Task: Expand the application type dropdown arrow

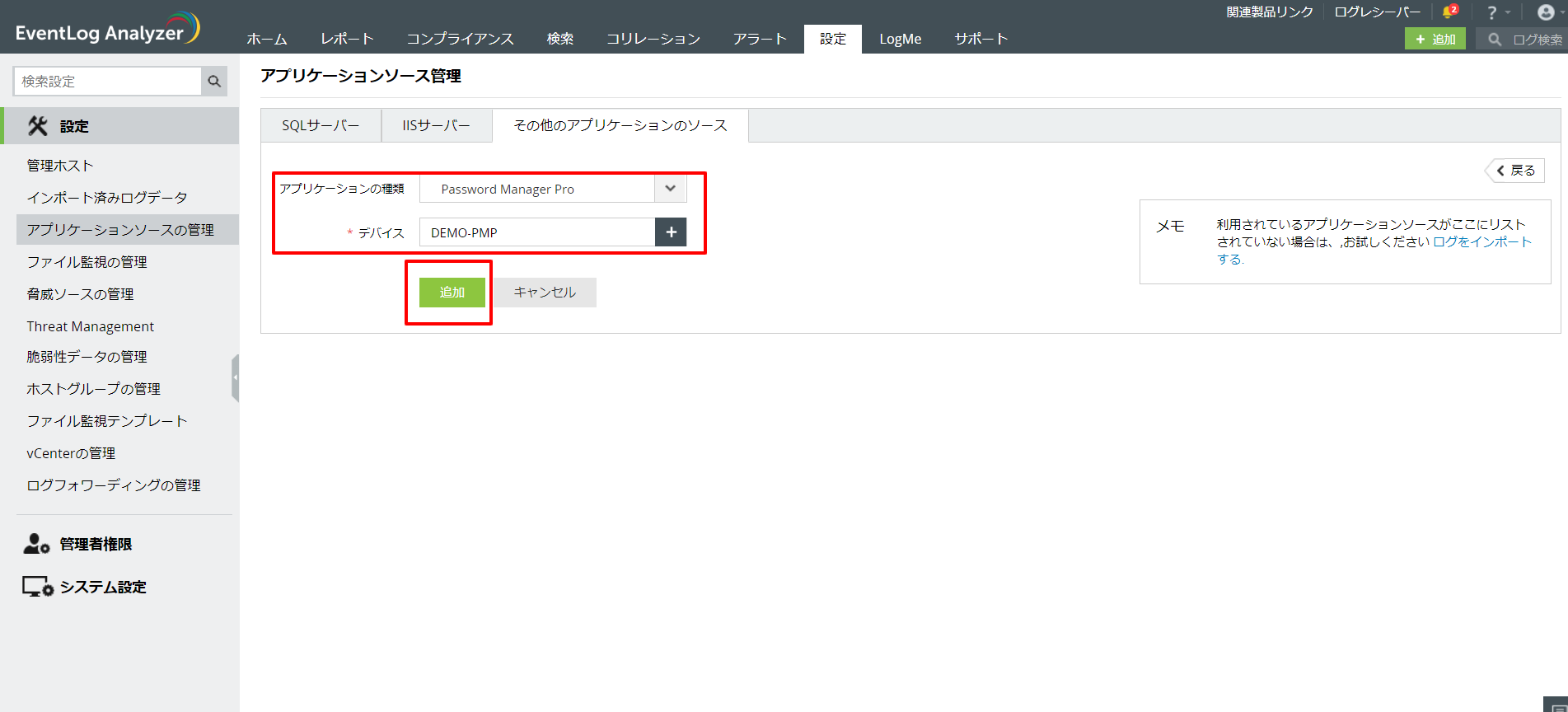Action: point(671,189)
